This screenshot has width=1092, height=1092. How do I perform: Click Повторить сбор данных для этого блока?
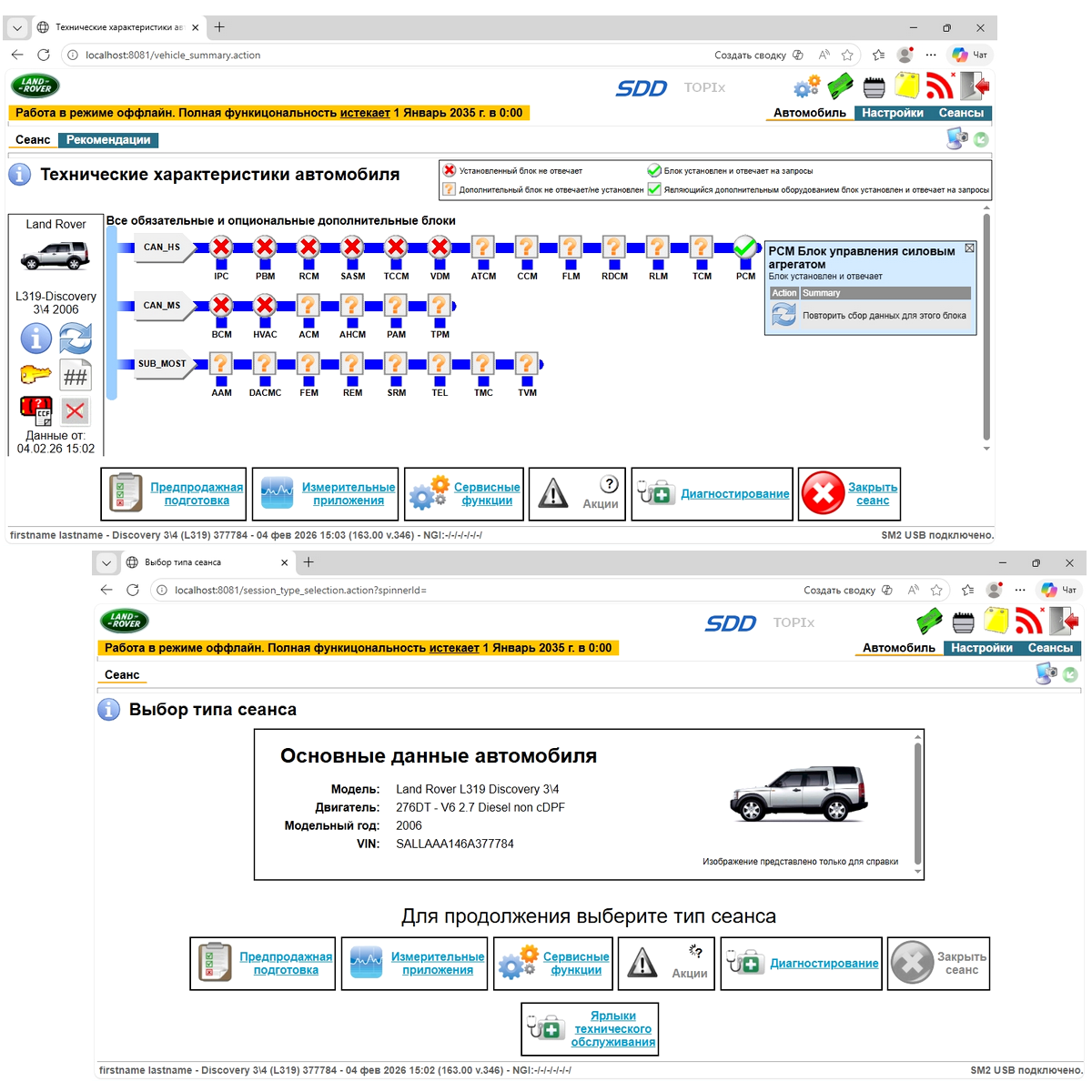point(885,316)
